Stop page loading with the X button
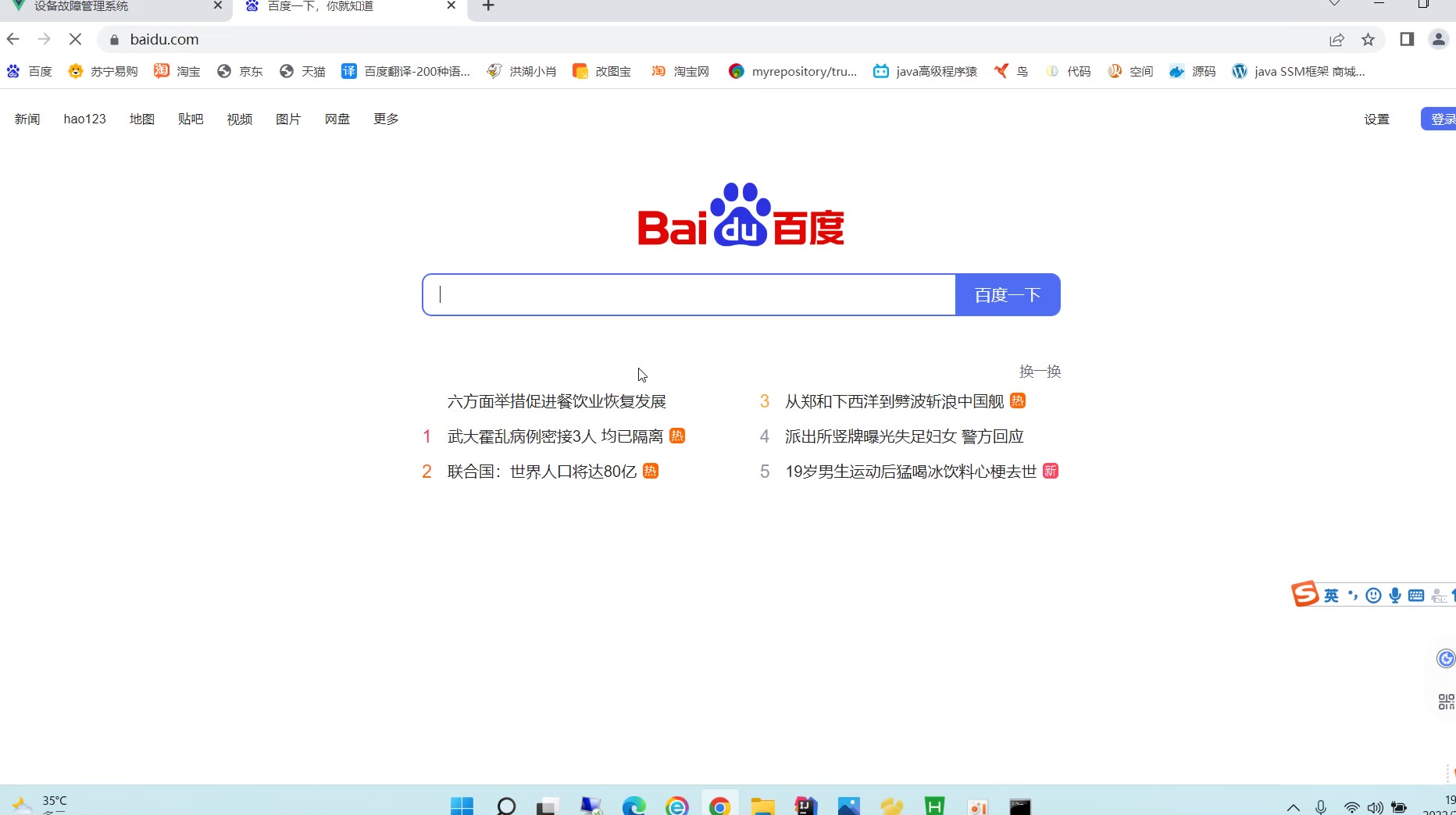This screenshot has height=815, width=1456. [x=75, y=39]
